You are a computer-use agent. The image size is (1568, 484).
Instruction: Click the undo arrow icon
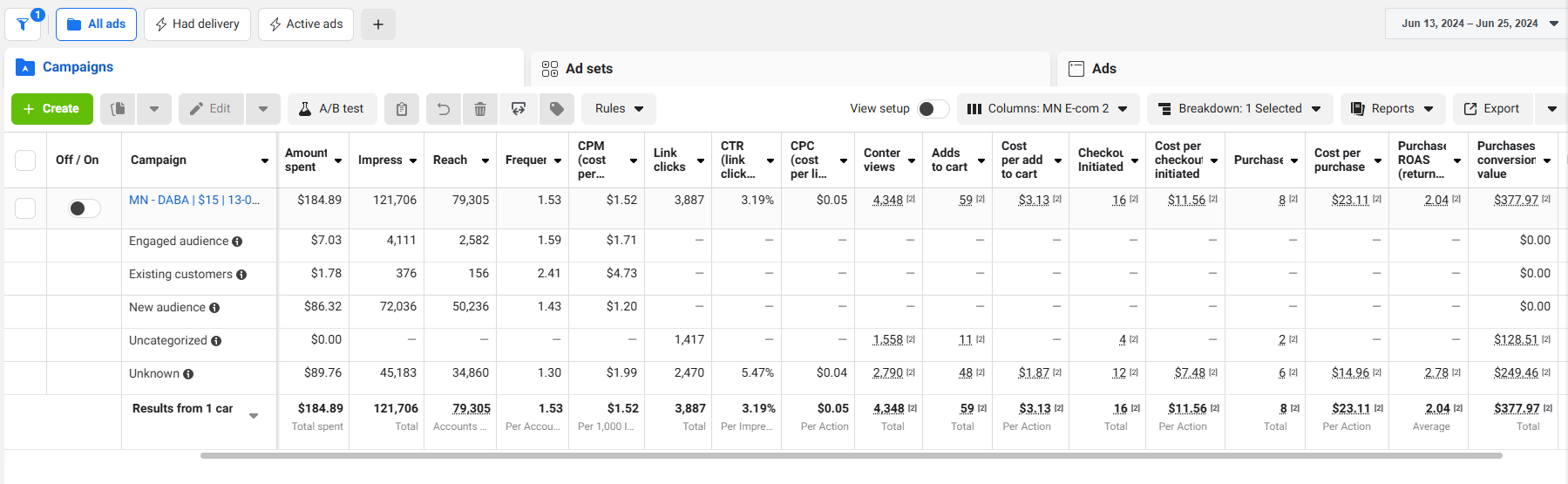coord(444,109)
